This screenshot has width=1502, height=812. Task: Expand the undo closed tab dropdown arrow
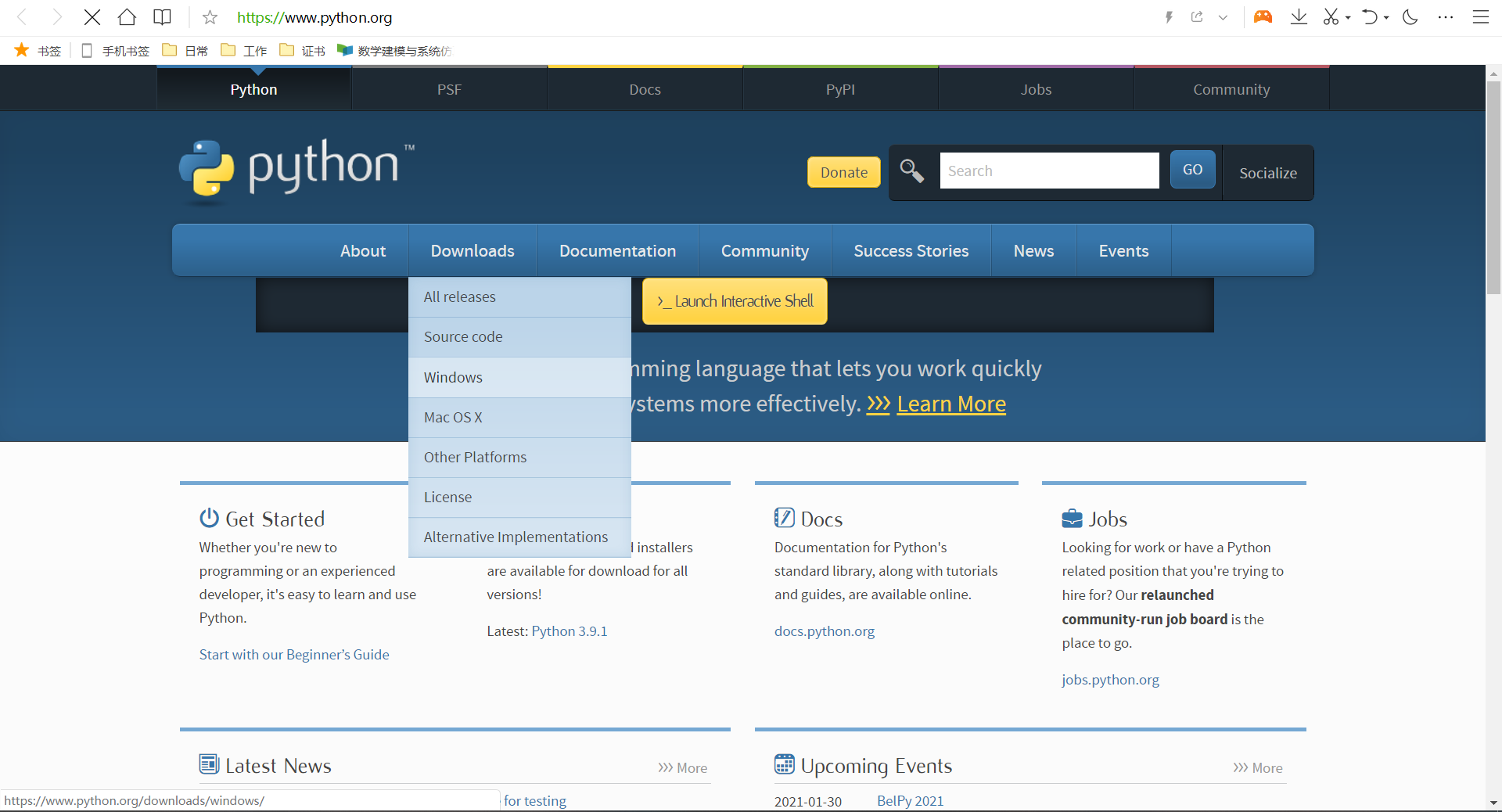(x=1386, y=17)
